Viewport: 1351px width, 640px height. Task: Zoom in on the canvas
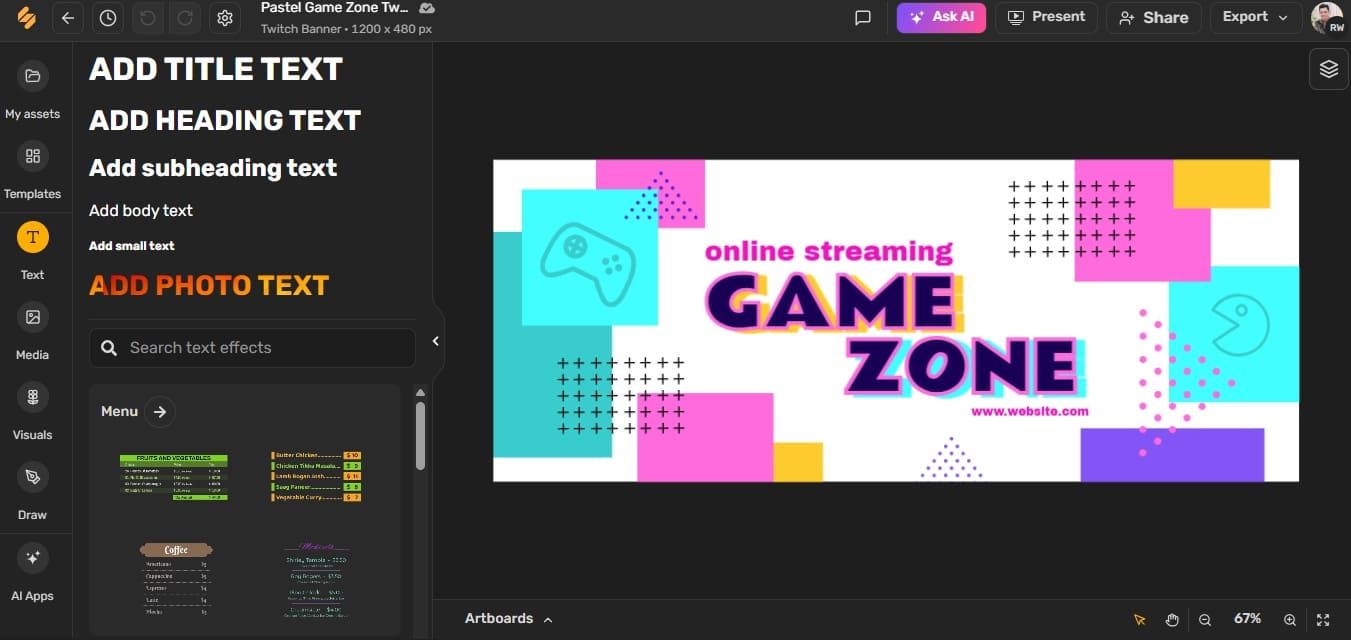(1288, 619)
